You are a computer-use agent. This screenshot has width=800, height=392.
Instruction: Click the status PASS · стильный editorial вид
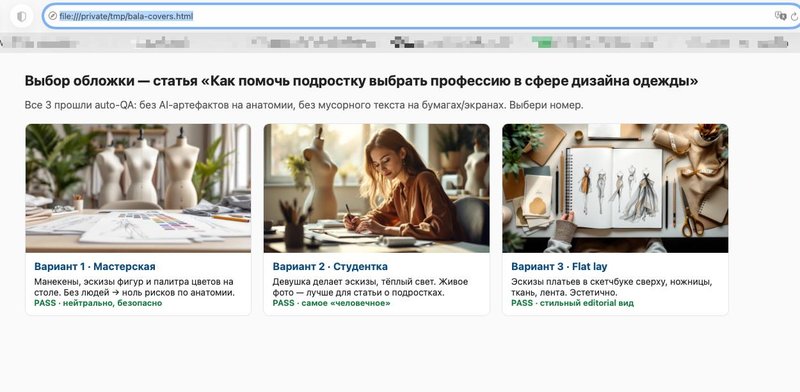point(572,303)
